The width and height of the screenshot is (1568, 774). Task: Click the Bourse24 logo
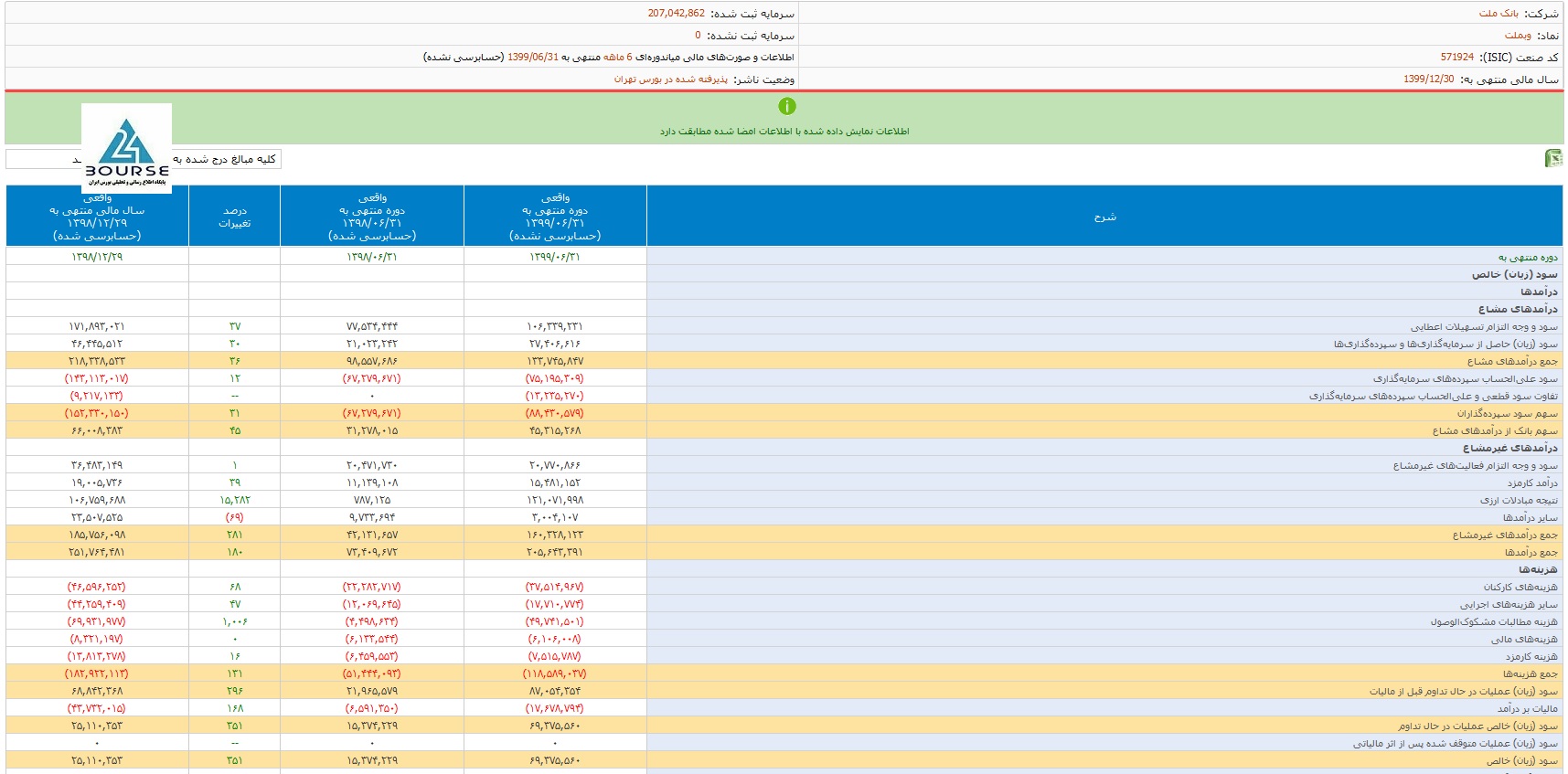click(x=126, y=148)
